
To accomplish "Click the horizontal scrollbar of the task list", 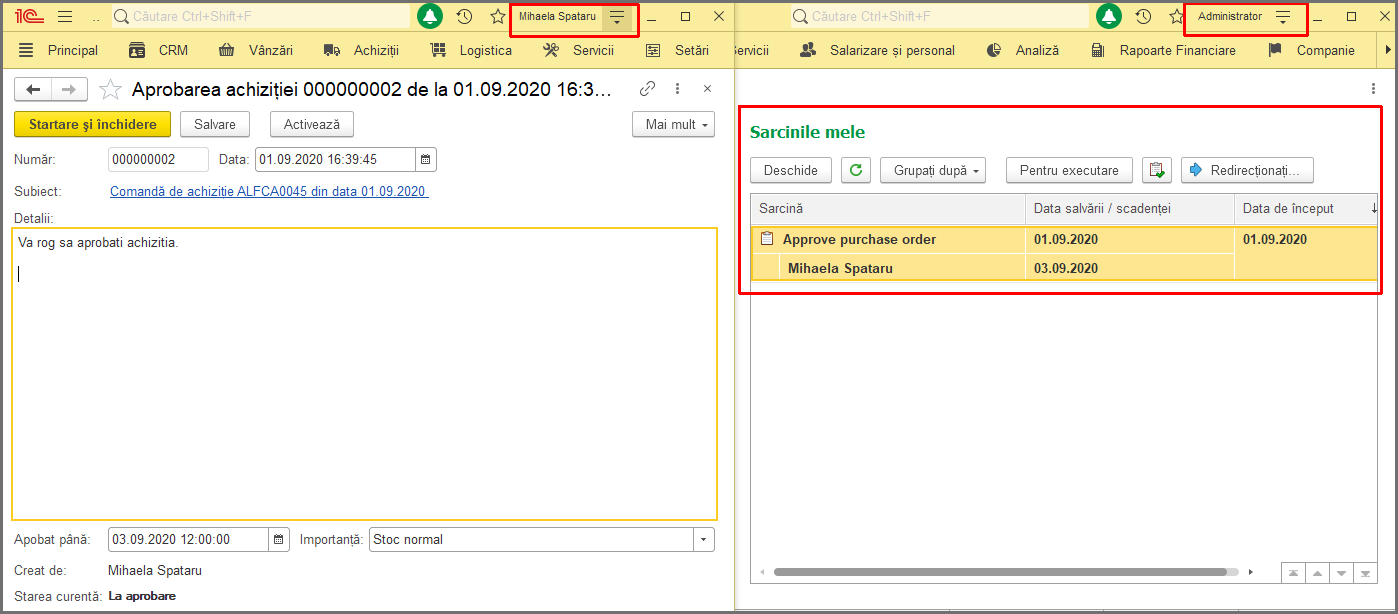I will click(x=1000, y=572).
